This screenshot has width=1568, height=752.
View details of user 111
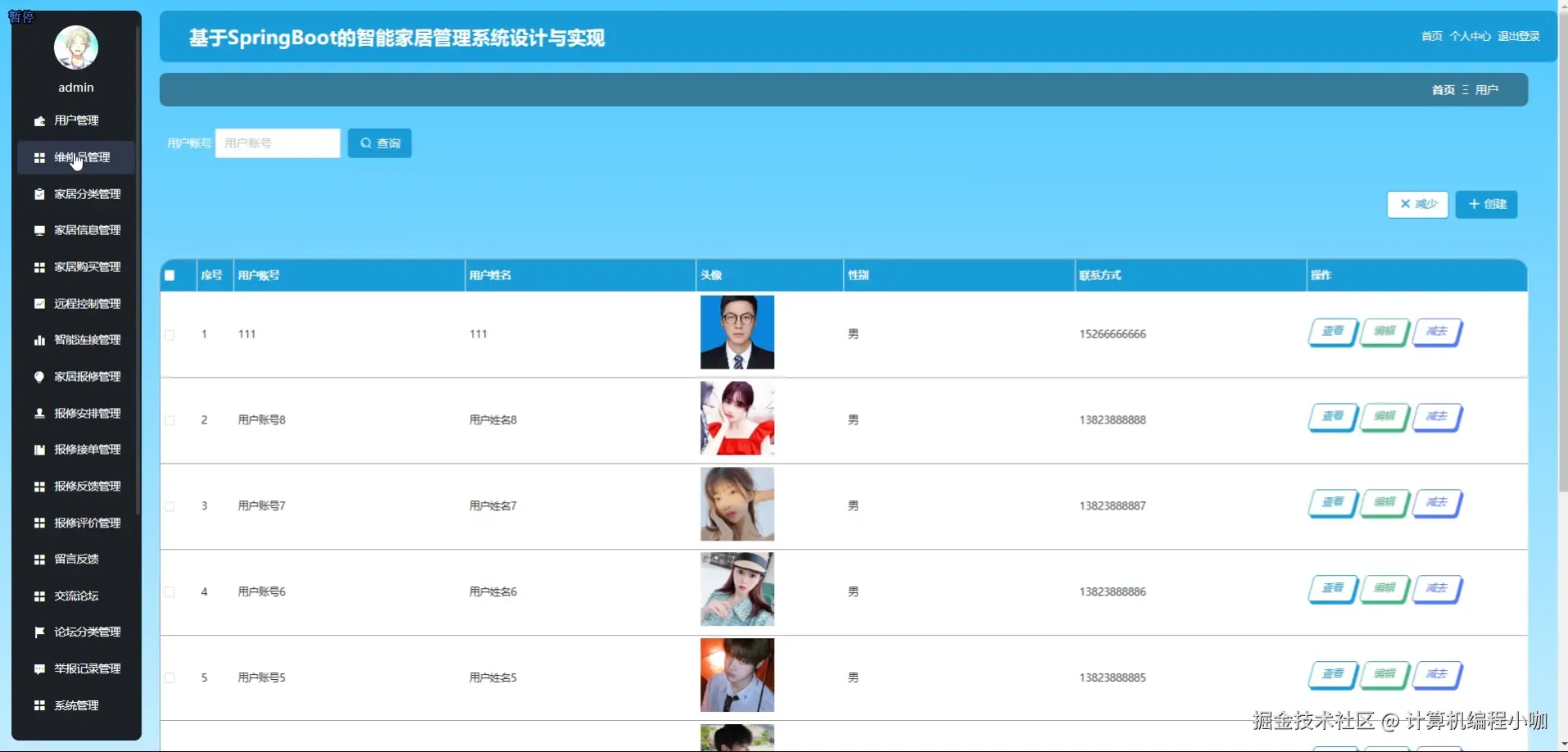pyautogui.click(x=1333, y=332)
